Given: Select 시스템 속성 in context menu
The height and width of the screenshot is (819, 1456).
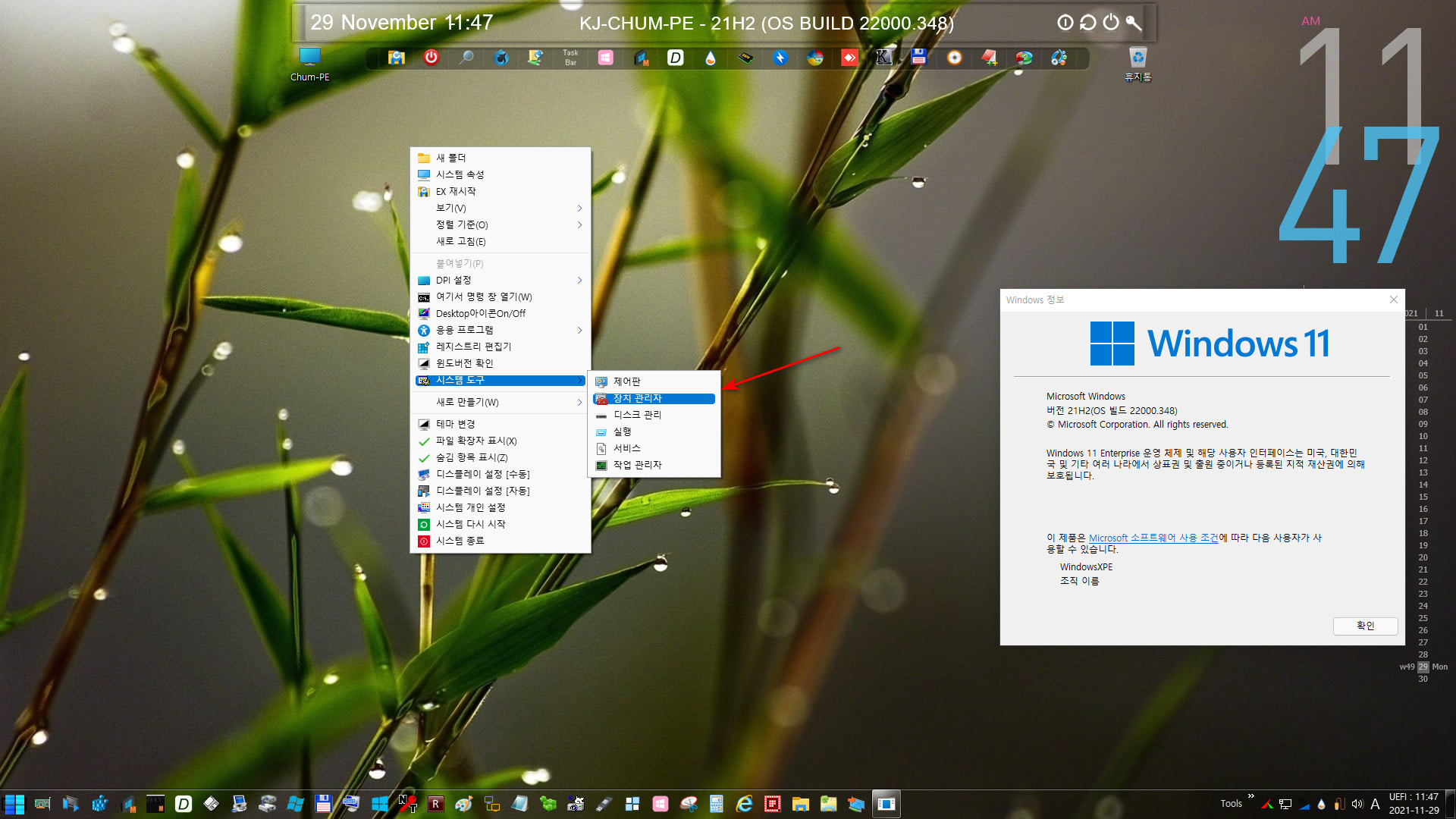Looking at the screenshot, I should 500,174.
